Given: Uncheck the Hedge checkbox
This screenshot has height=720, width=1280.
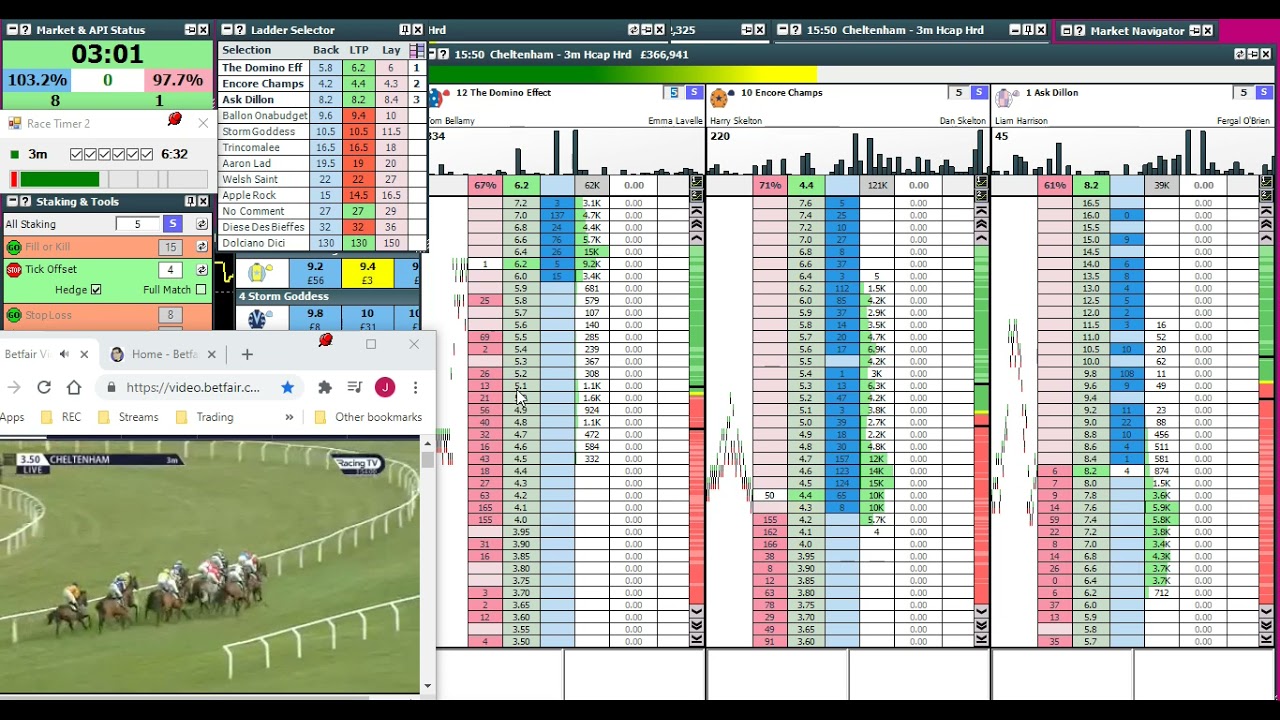Looking at the screenshot, I should (96, 290).
